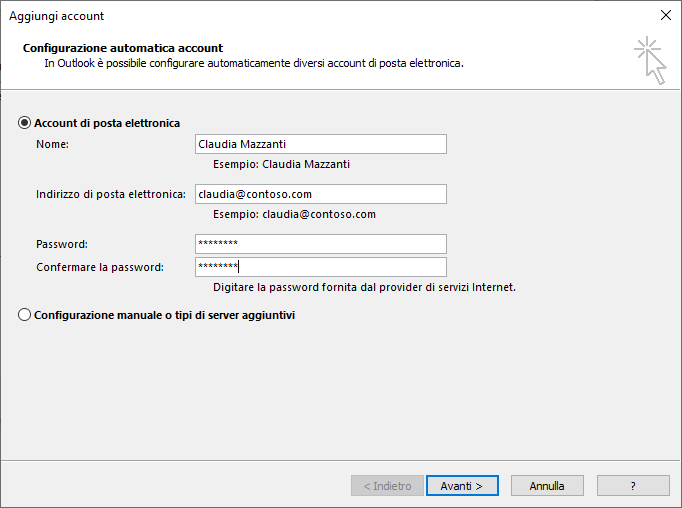
Task: Close the Aggiungi account dialog
Action: (x=665, y=15)
